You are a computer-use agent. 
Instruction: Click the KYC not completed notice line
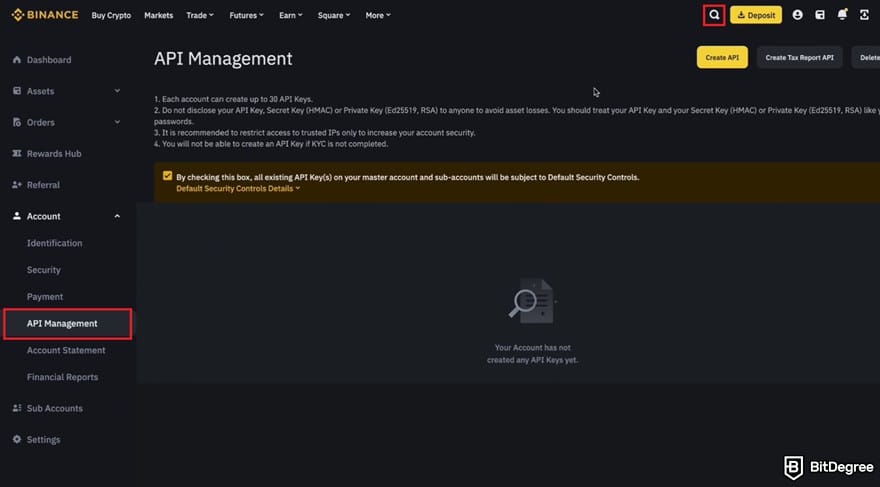271,144
